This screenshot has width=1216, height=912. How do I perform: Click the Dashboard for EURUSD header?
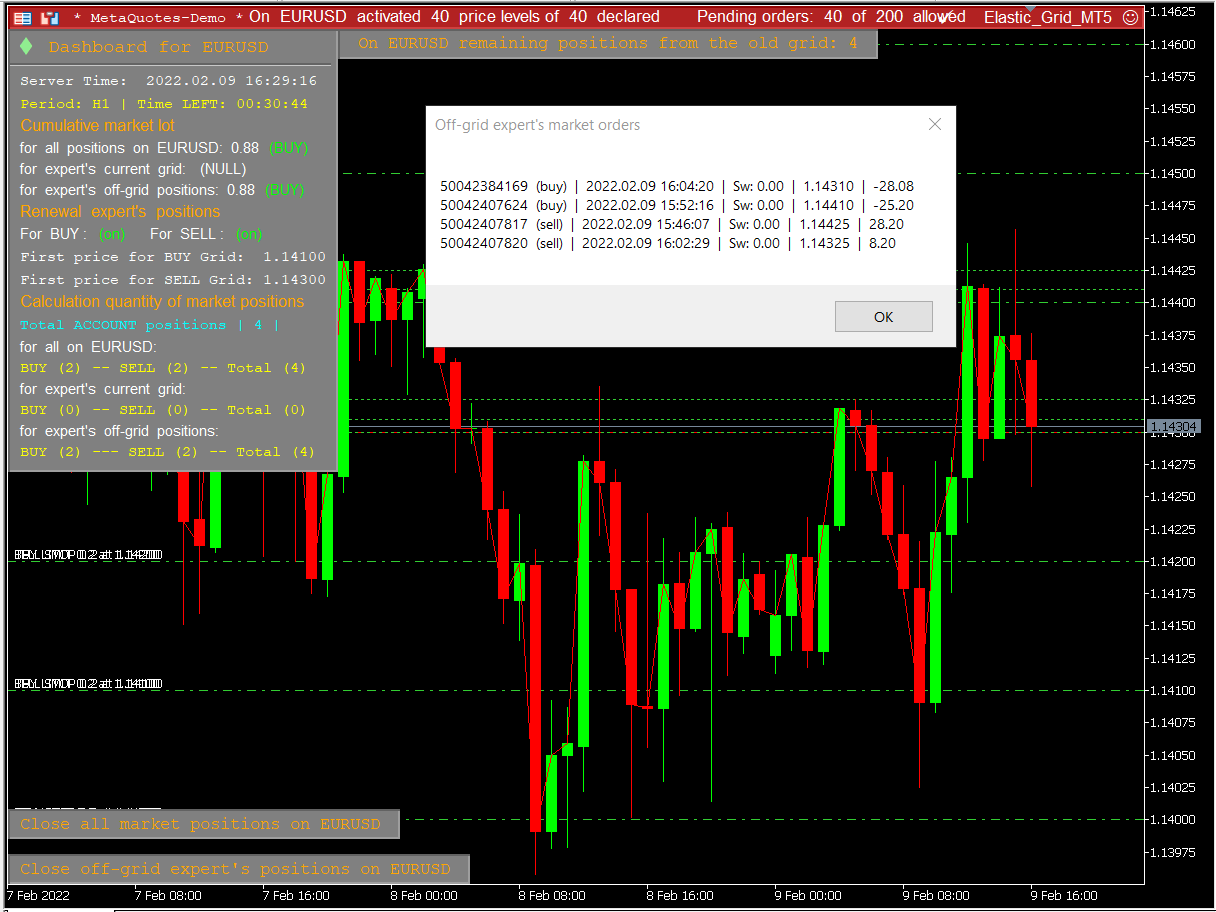[x=158, y=47]
